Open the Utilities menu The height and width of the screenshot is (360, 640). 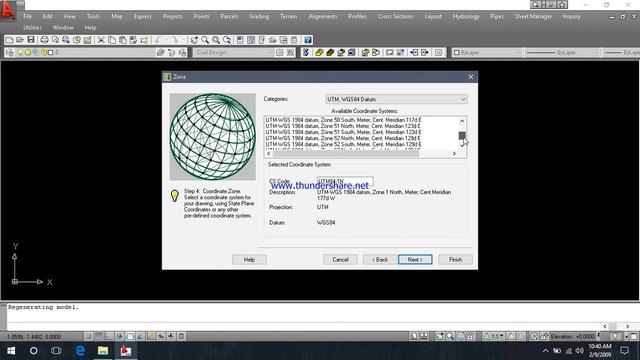pos(32,28)
